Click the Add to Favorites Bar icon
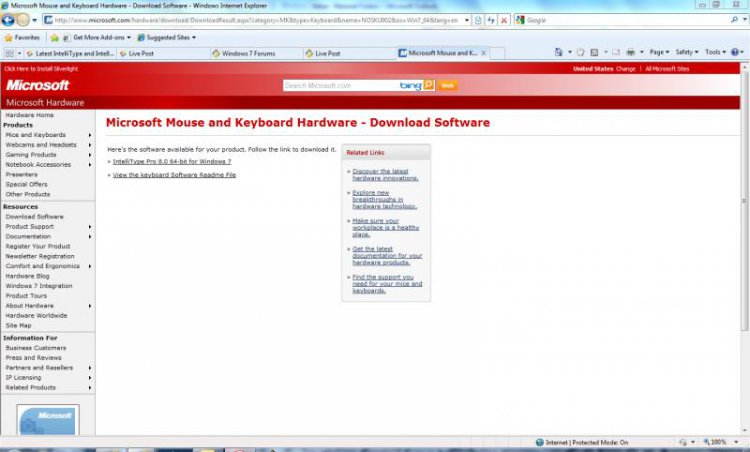Image resolution: width=750 pixels, height=452 pixels. click(x=55, y=37)
